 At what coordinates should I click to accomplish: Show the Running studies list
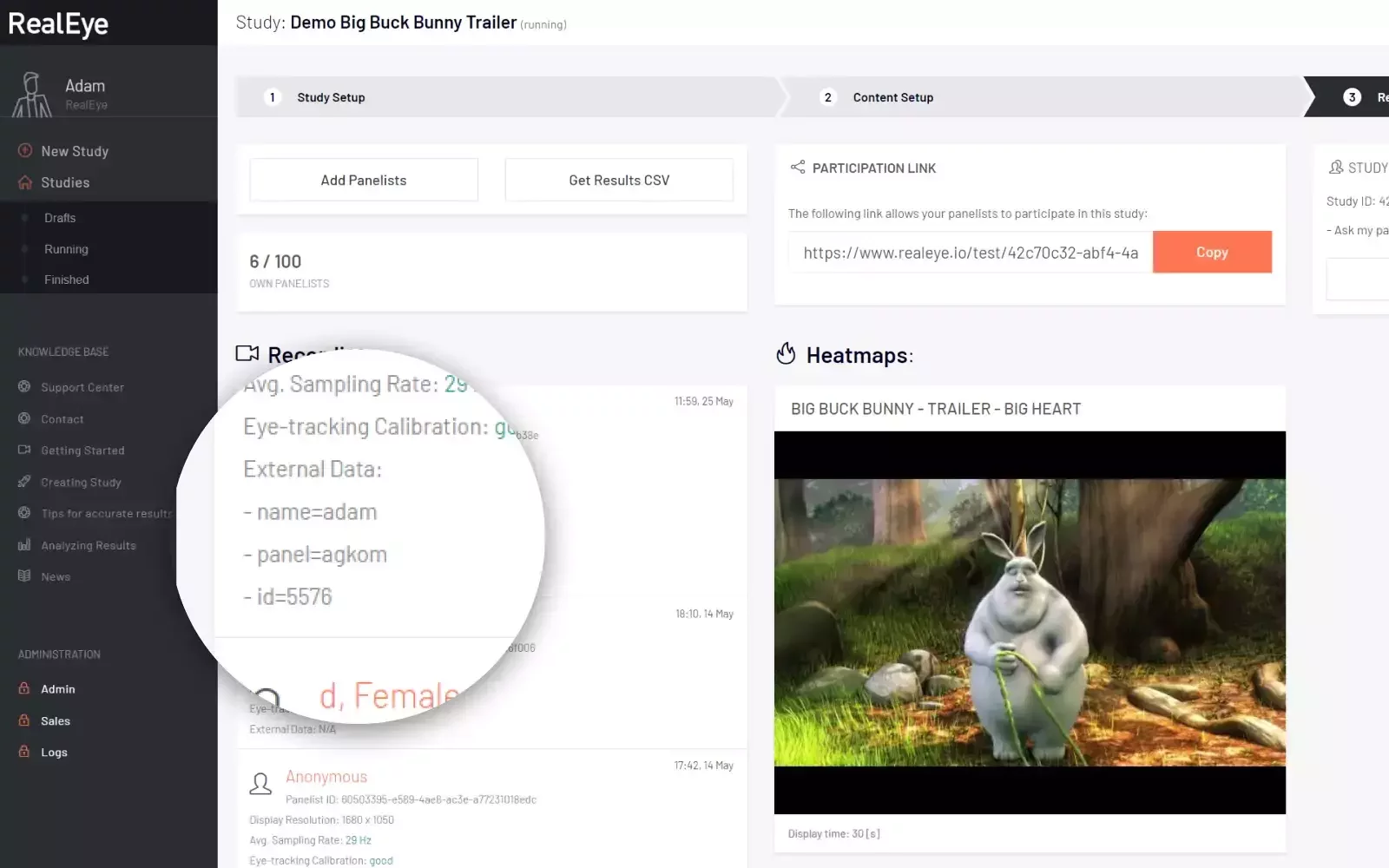tap(66, 249)
